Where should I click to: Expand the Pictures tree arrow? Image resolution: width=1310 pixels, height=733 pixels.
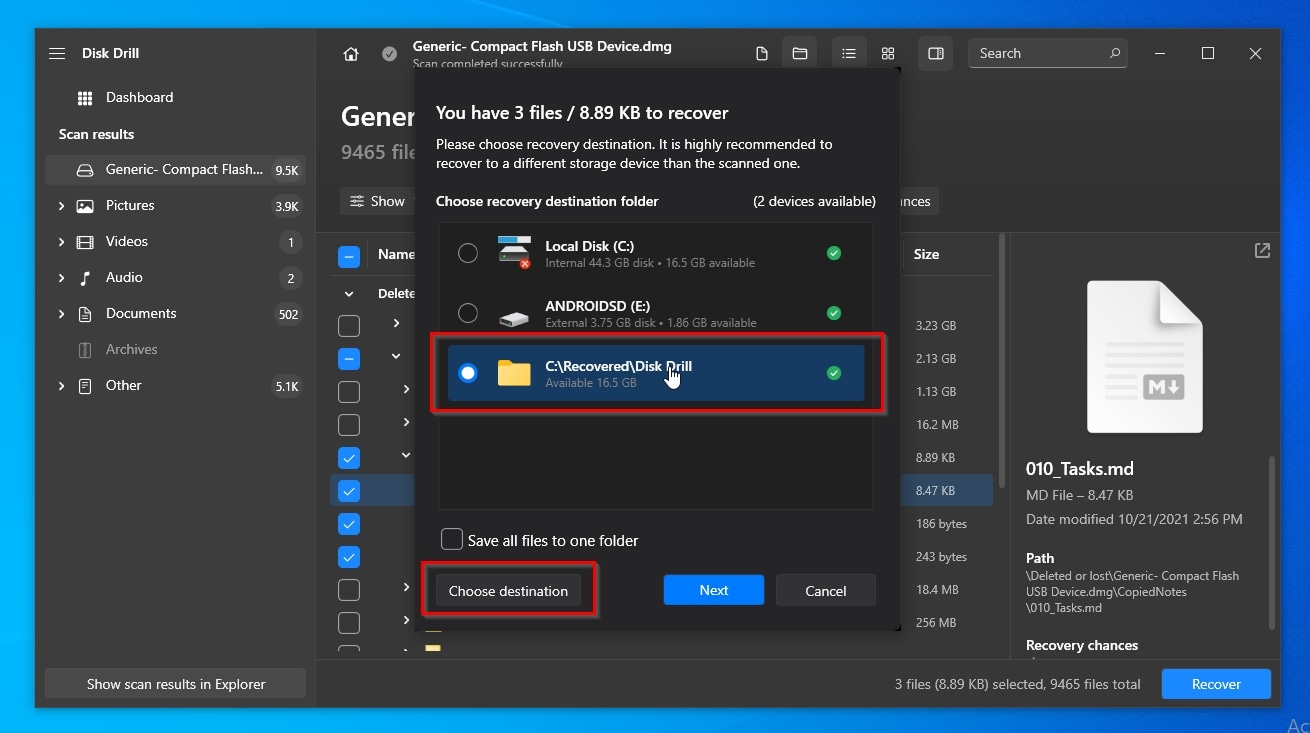click(x=61, y=206)
